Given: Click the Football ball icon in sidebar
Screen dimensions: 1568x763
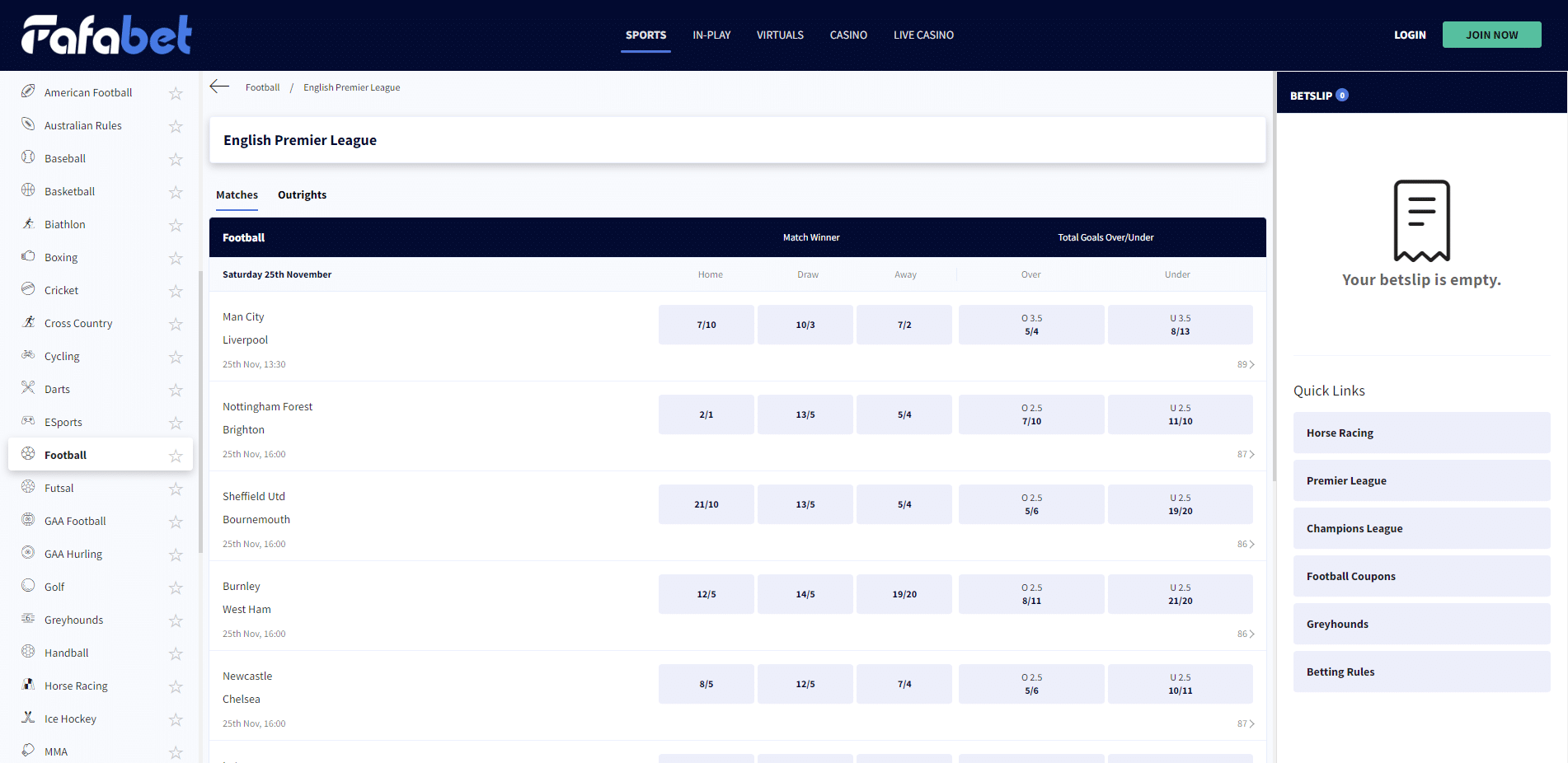Looking at the screenshot, I should (28, 454).
